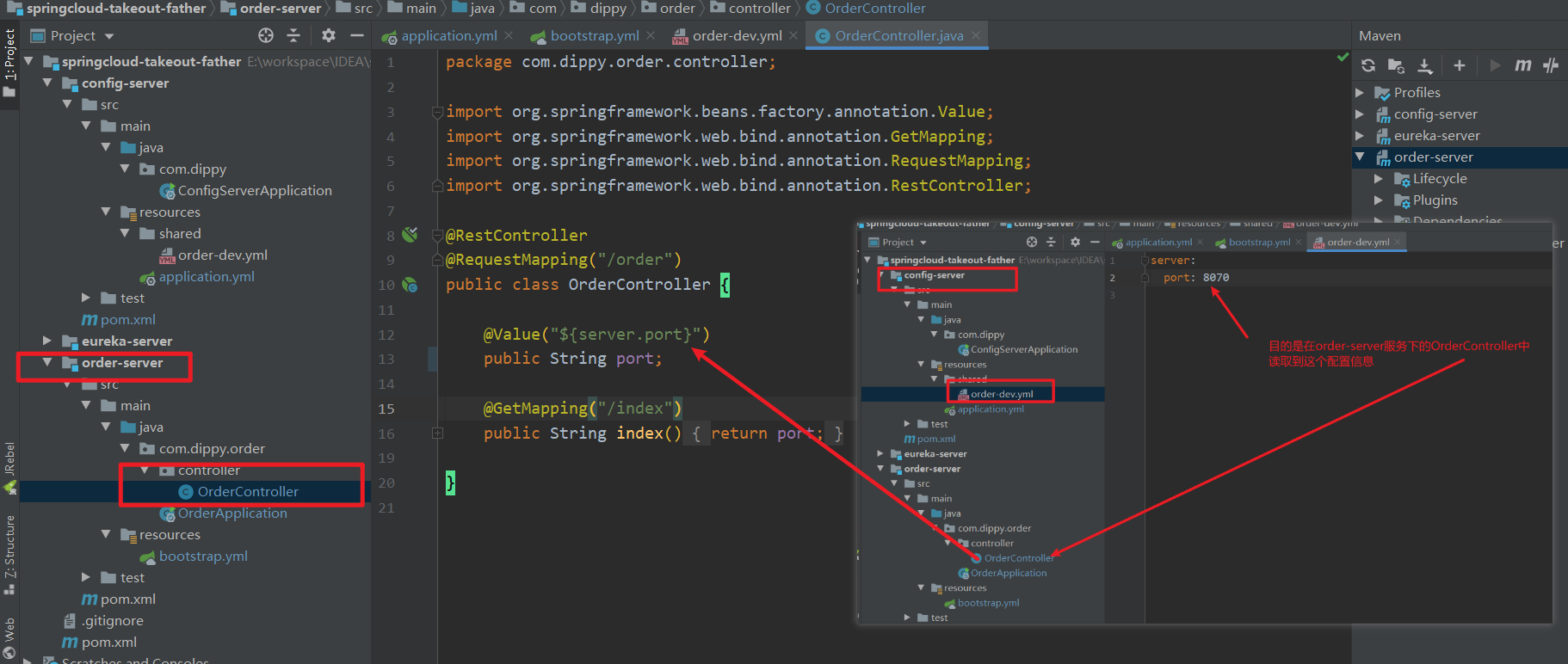Expand Plugins under Maven order-server
This screenshot has height=664, width=1568.
1379,200
